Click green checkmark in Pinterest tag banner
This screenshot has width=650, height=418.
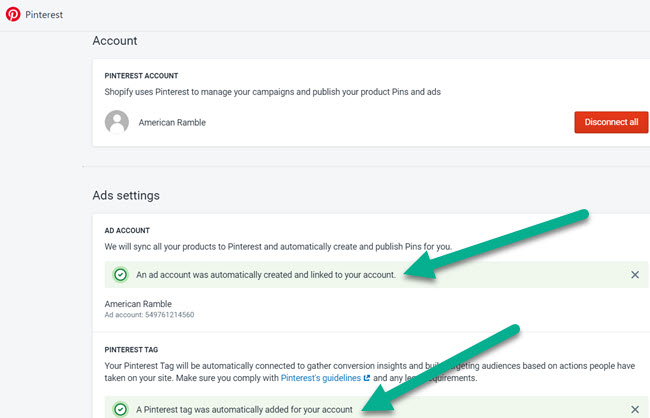point(120,409)
